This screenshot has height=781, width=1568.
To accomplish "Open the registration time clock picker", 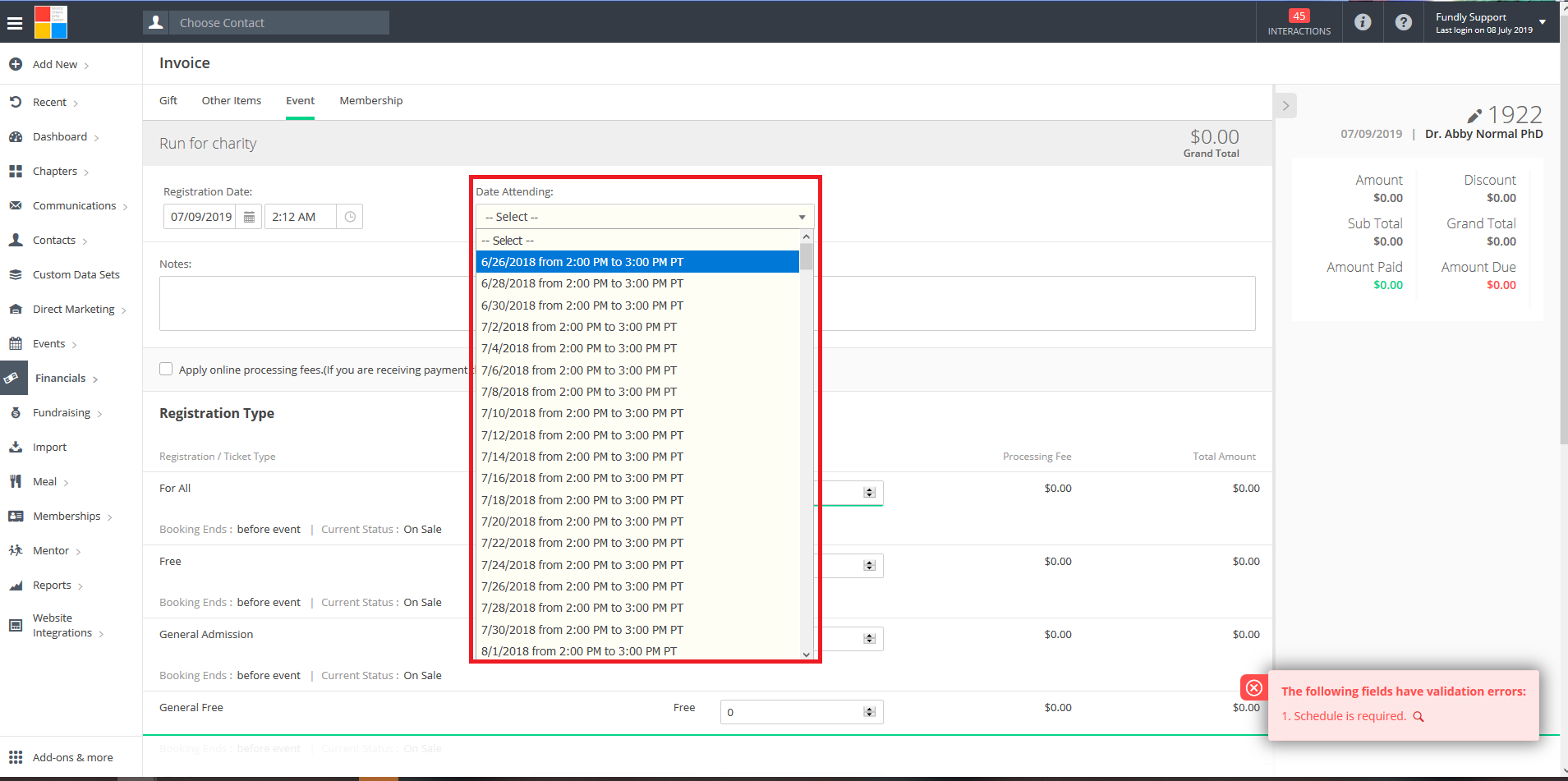I will (x=350, y=217).
